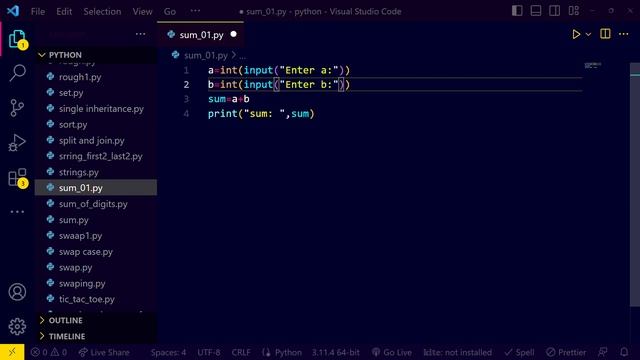Screen dimensions: 640x360
Task: Click the editor minimap preview
Action: 593,65
